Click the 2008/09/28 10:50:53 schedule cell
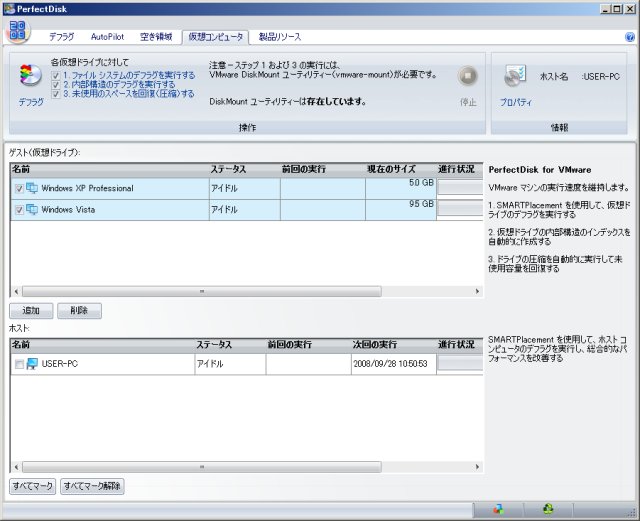 [x=393, y=363]
